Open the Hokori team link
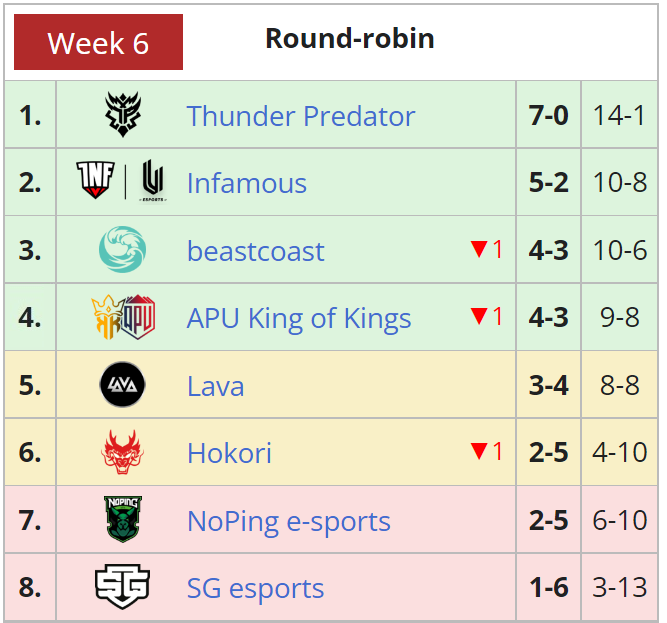 click(229, 453)
